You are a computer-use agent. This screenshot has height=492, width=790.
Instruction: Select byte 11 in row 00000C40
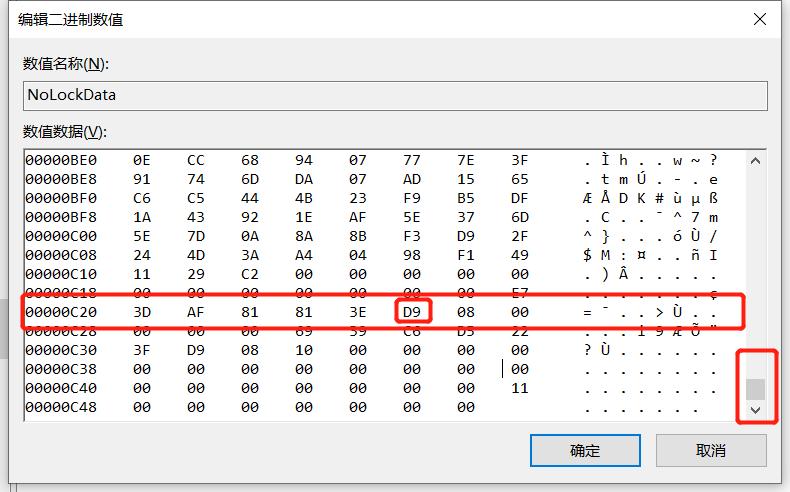click(519, 388)
